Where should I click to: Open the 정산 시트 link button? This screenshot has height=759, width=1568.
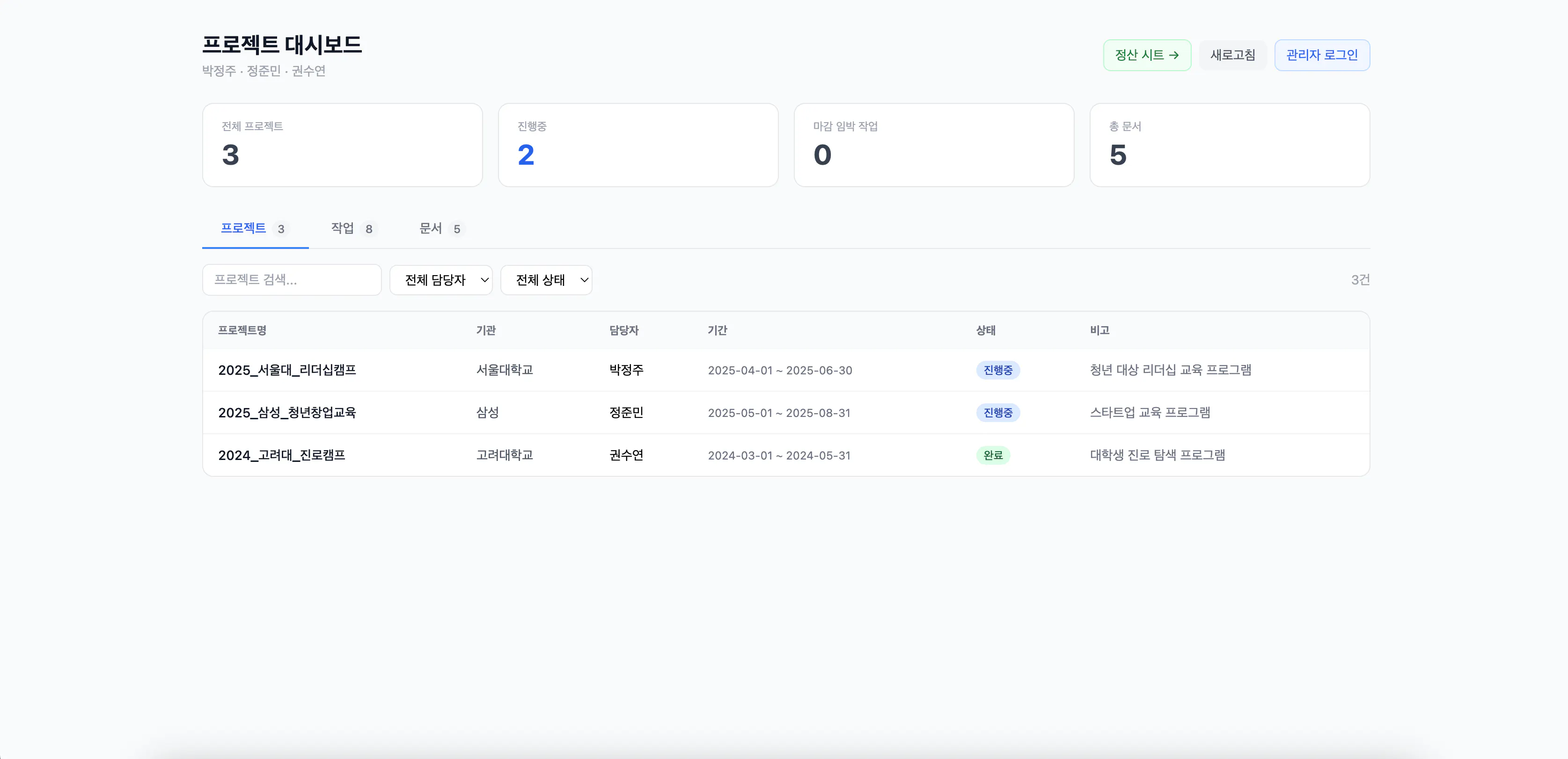point(1147,55)
